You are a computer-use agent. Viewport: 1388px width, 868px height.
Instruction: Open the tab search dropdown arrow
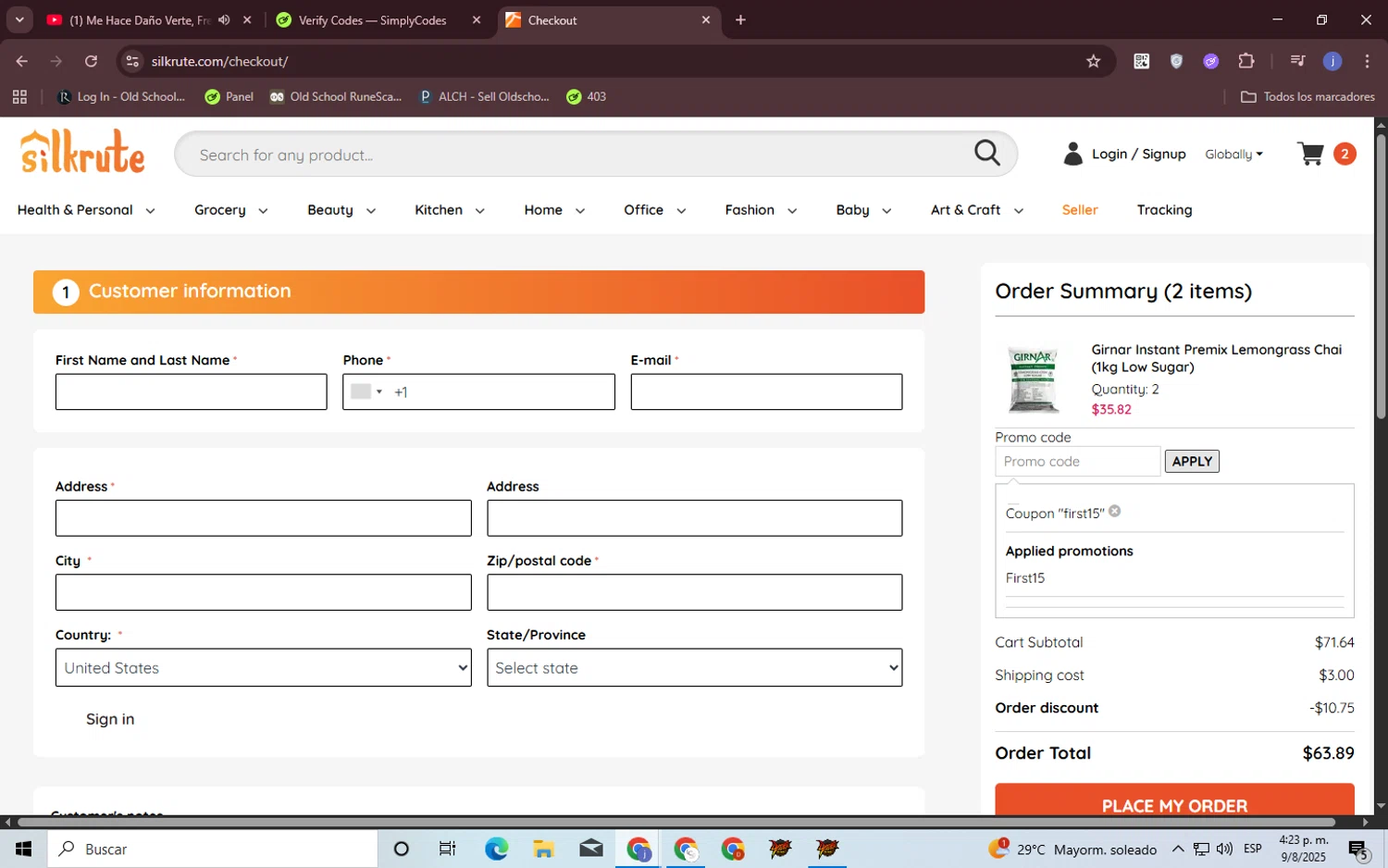[x=19, y=19]
